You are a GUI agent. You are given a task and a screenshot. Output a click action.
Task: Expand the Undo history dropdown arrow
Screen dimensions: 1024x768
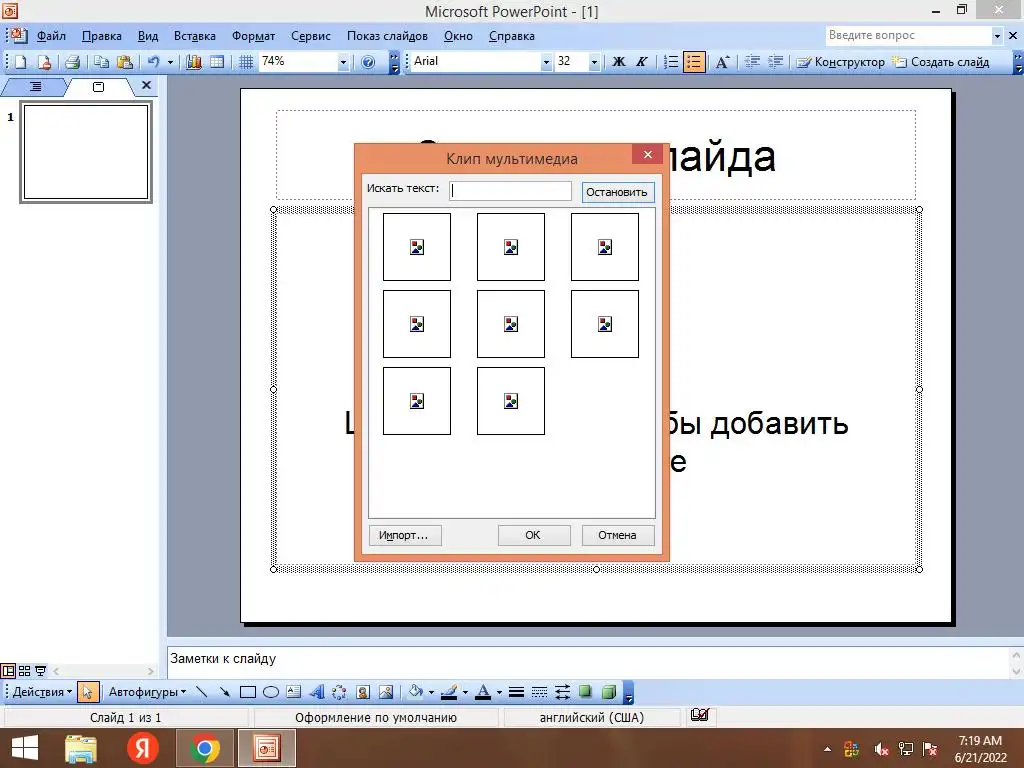pyautogui.click(x=170, y=62)
